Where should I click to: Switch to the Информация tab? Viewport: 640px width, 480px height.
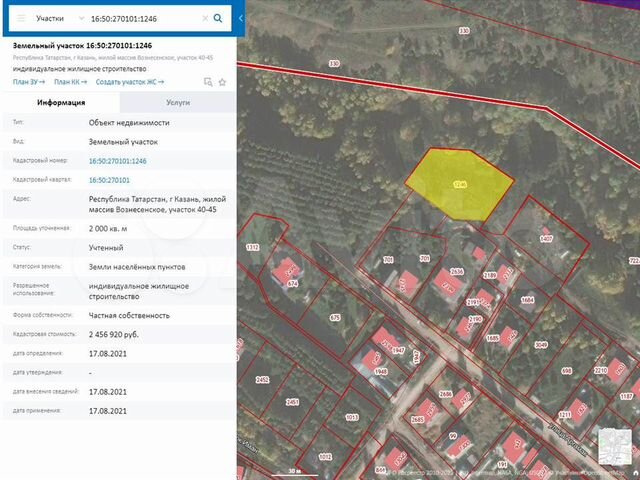(x=61, y=102)
